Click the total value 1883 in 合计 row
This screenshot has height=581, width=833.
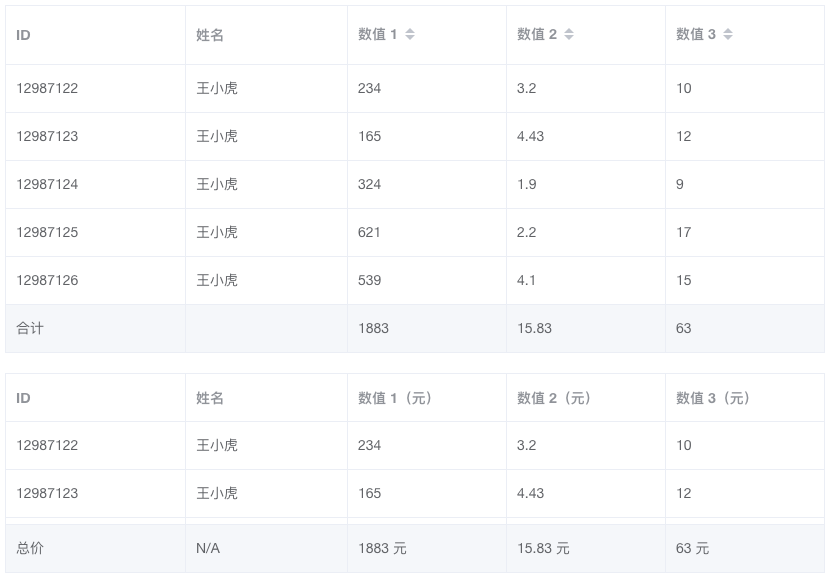373,328
